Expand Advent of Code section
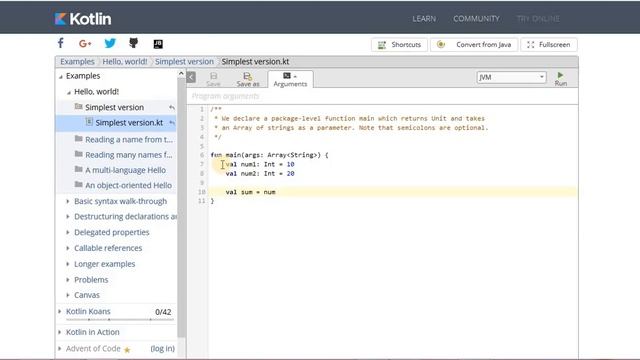Viewport: 640px width, 360px height. 60,349
